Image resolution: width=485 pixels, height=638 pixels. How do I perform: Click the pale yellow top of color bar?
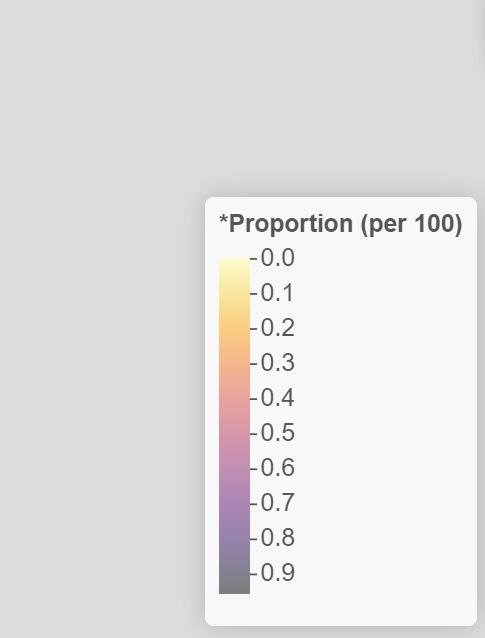(234, 267)
